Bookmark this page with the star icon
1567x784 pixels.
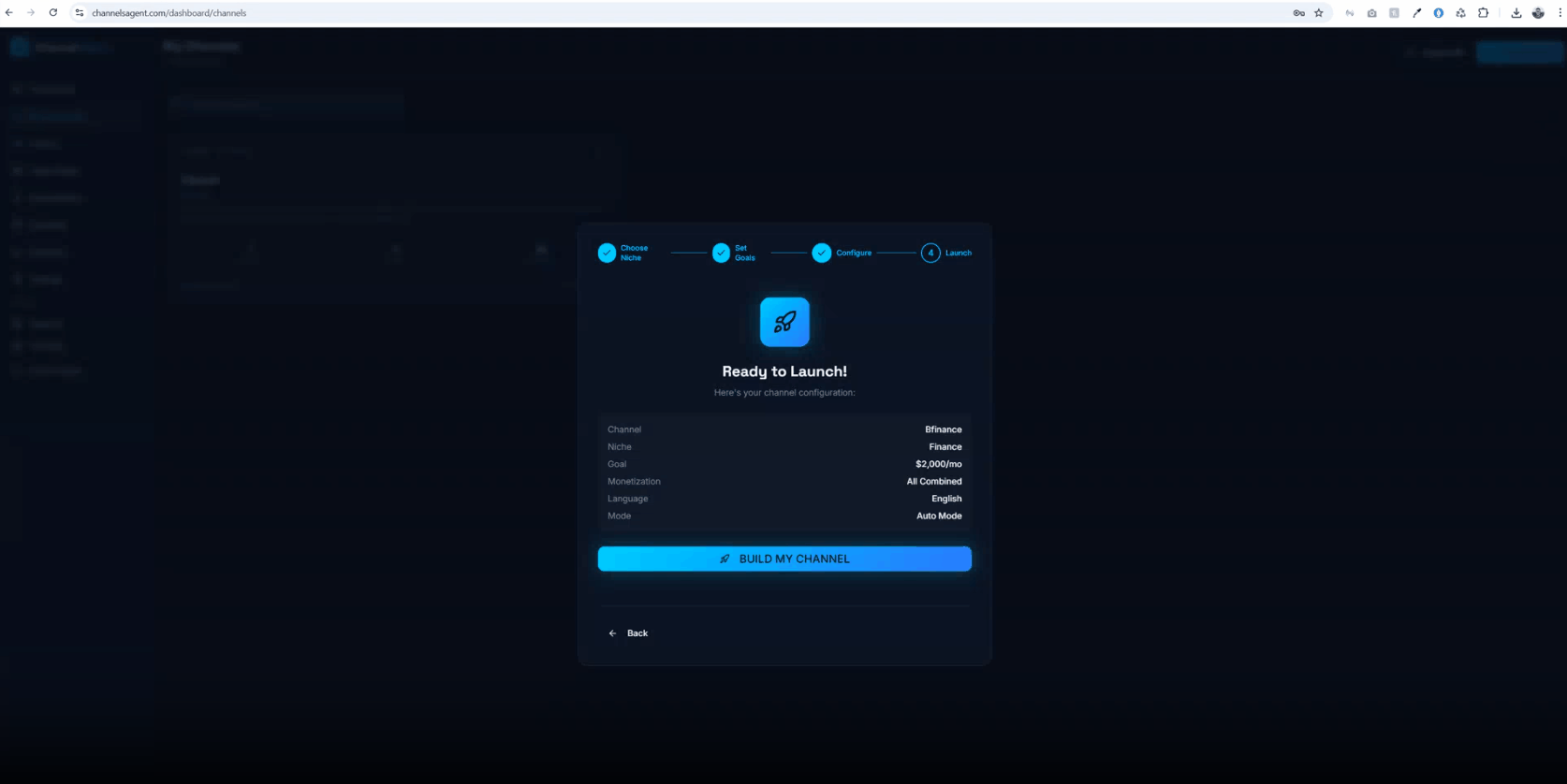[1319, 13]
